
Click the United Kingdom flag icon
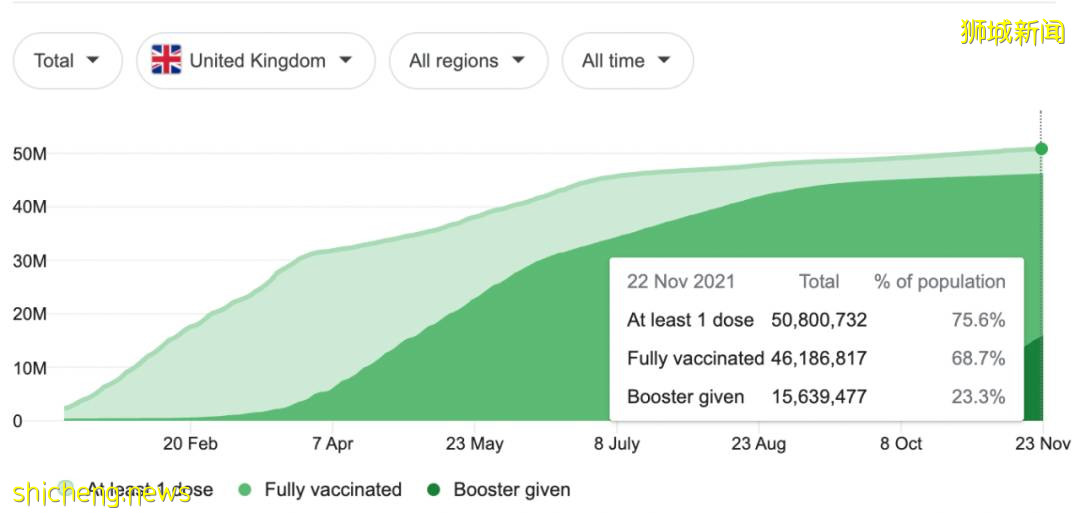click(x=166, y=60)
